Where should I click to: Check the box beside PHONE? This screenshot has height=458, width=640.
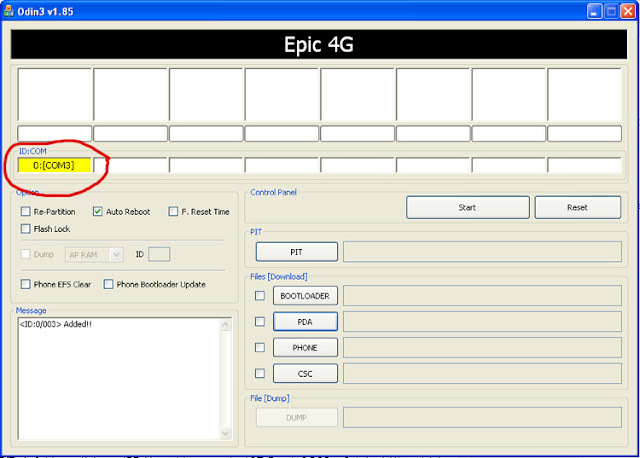[x=260, y=347]
